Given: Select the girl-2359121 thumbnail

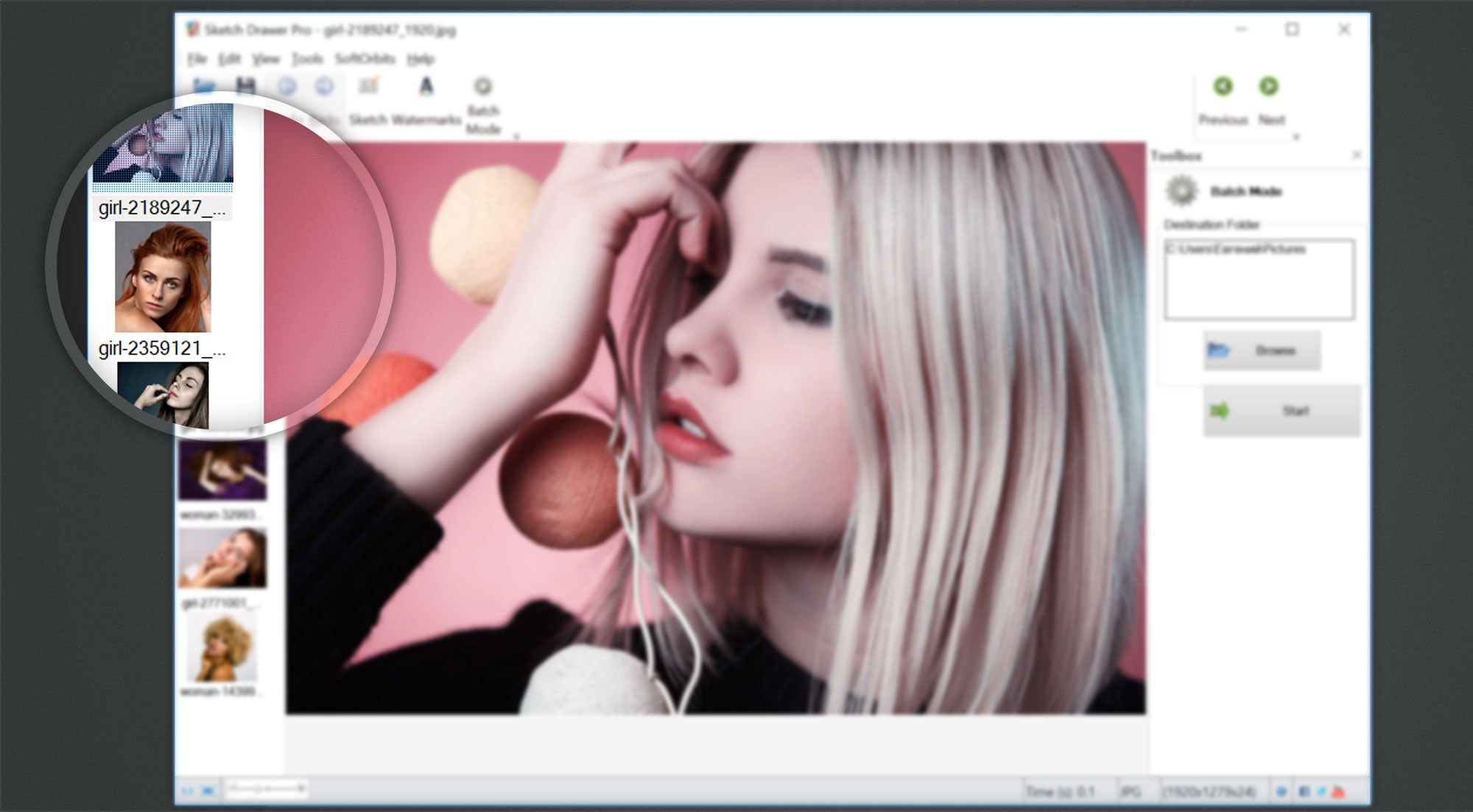Looking at the screenshot, I should [163, 278].
